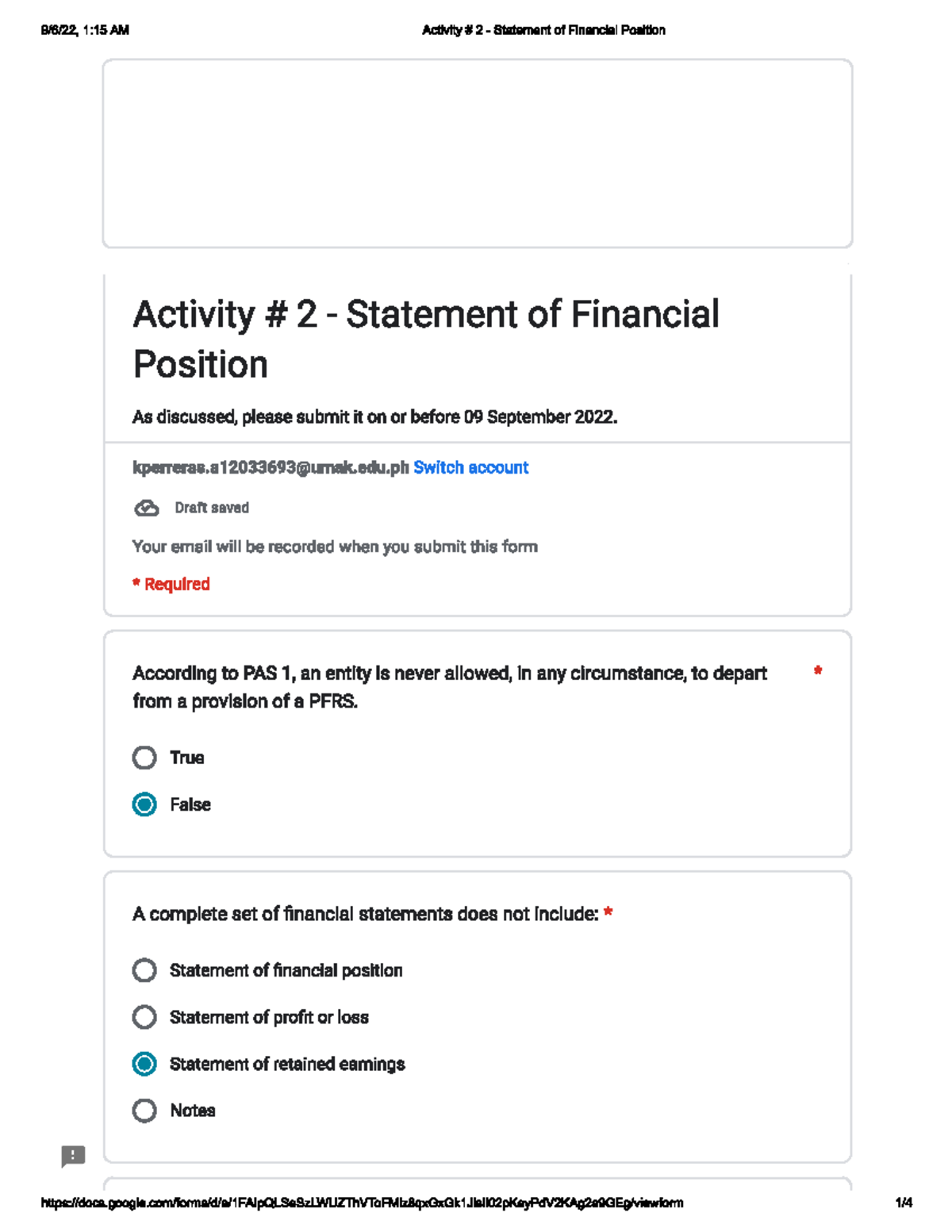Choose Statement of financial position option
The height and width of the screenshot is (1232, 952).
(x=144, y=969)
